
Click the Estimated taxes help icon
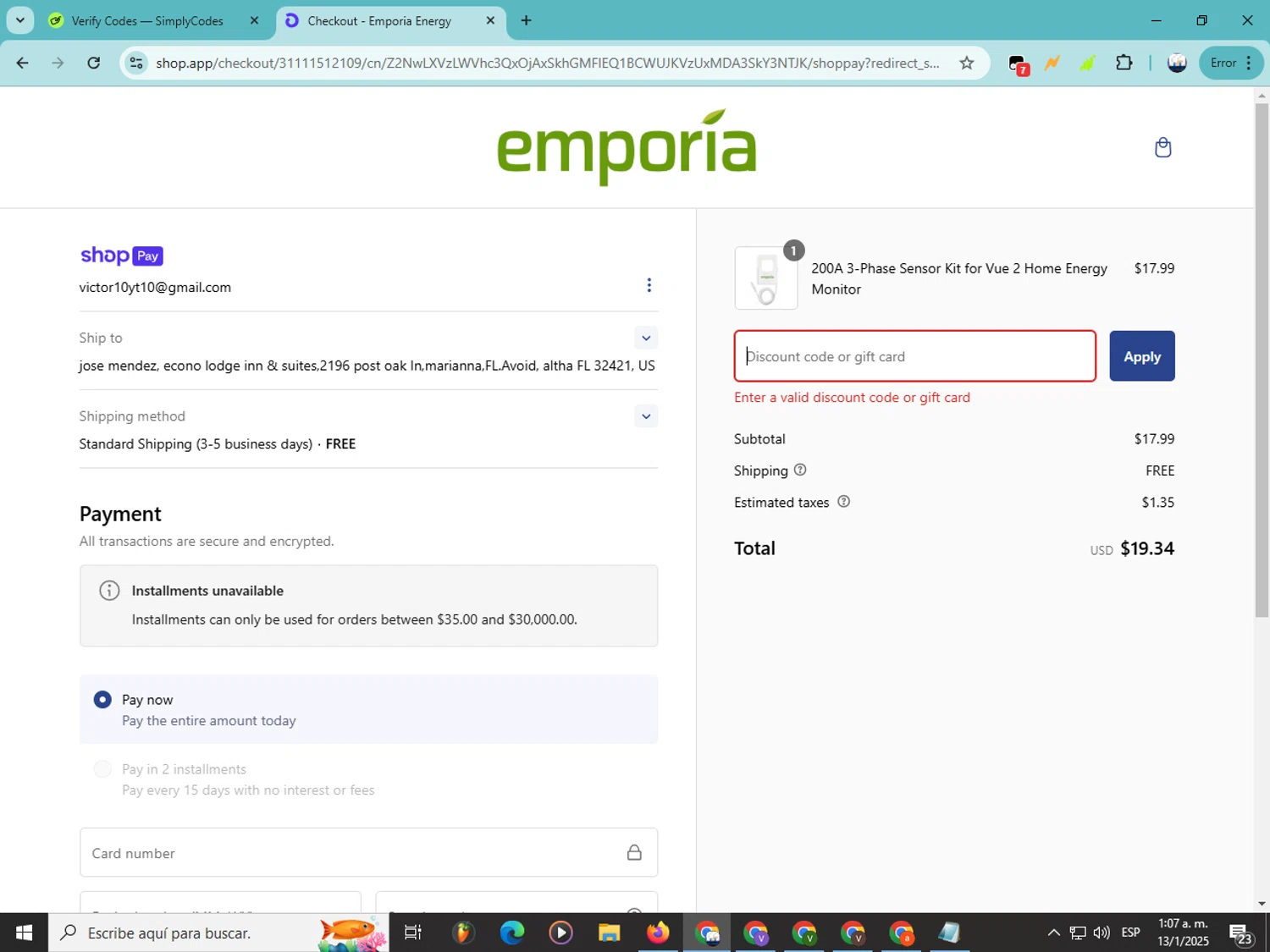coord(843,502)
